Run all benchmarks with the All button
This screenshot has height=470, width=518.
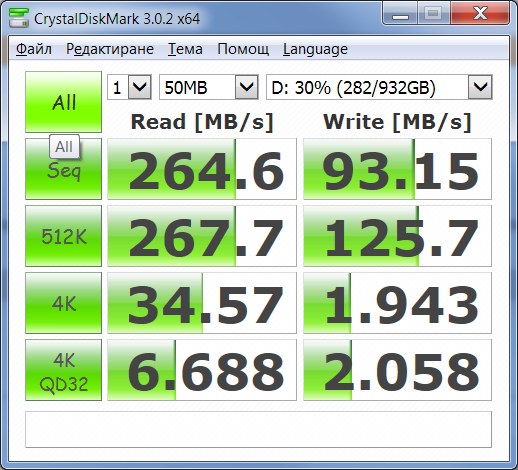[x=63, y=102]
